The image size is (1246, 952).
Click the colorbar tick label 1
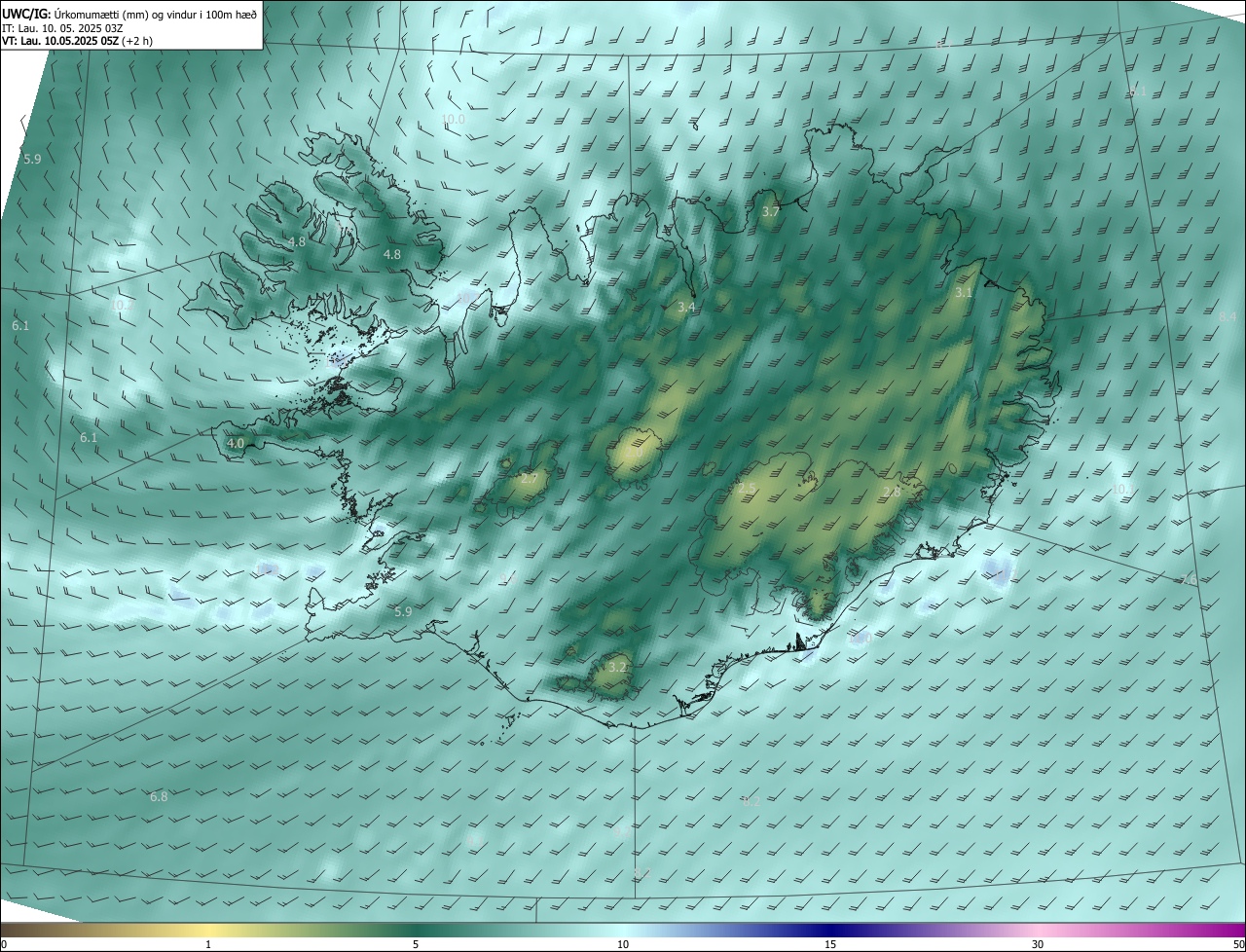coord(208,944)
